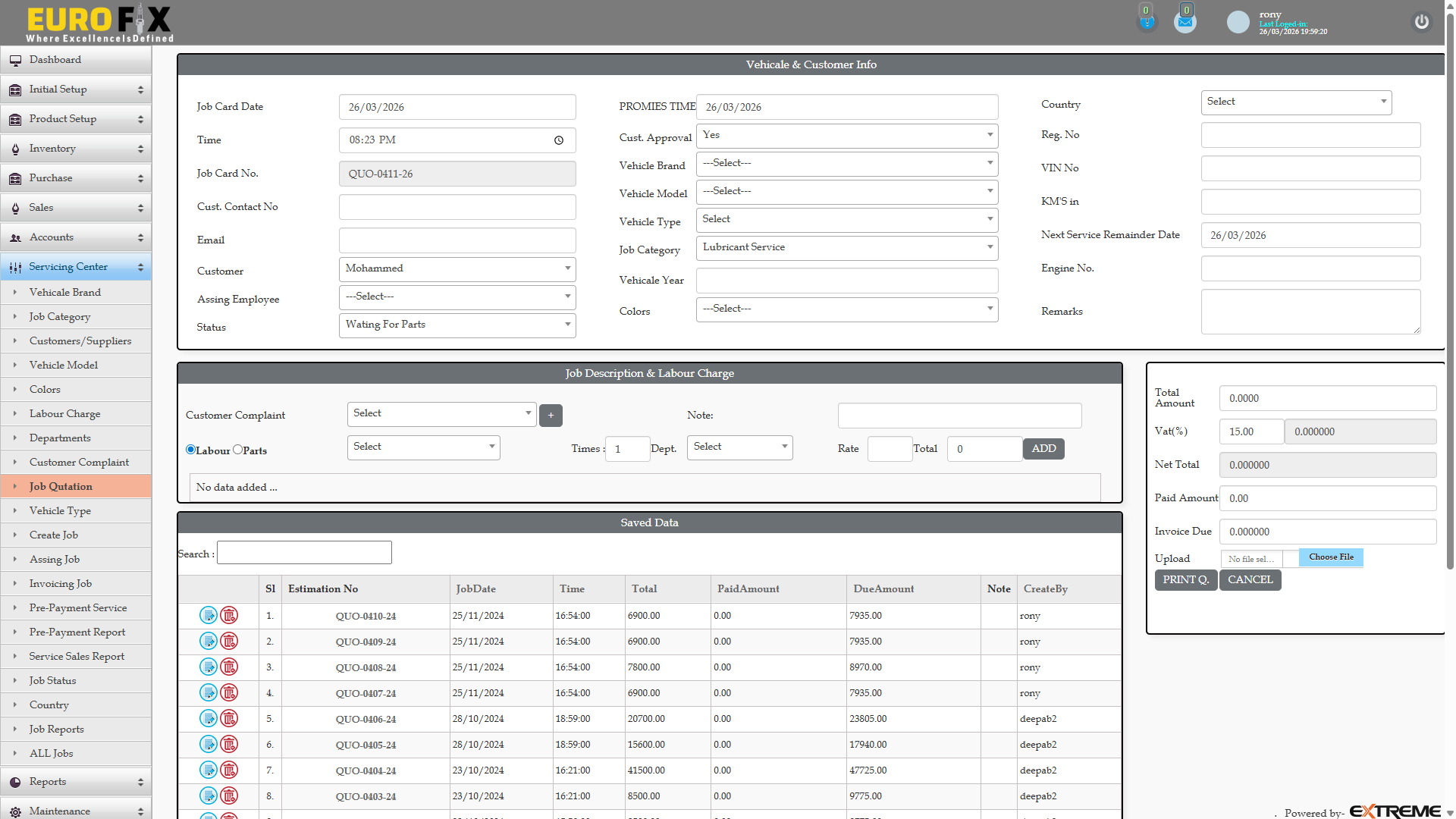
Task: Click Choose File to upload a document
Action: click(1331, 557)
